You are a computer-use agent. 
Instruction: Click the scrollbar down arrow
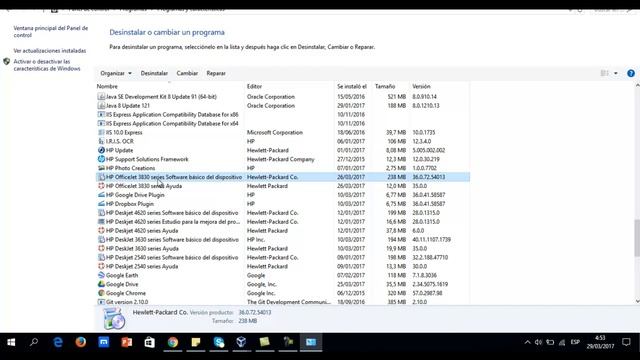pos(637,301)
